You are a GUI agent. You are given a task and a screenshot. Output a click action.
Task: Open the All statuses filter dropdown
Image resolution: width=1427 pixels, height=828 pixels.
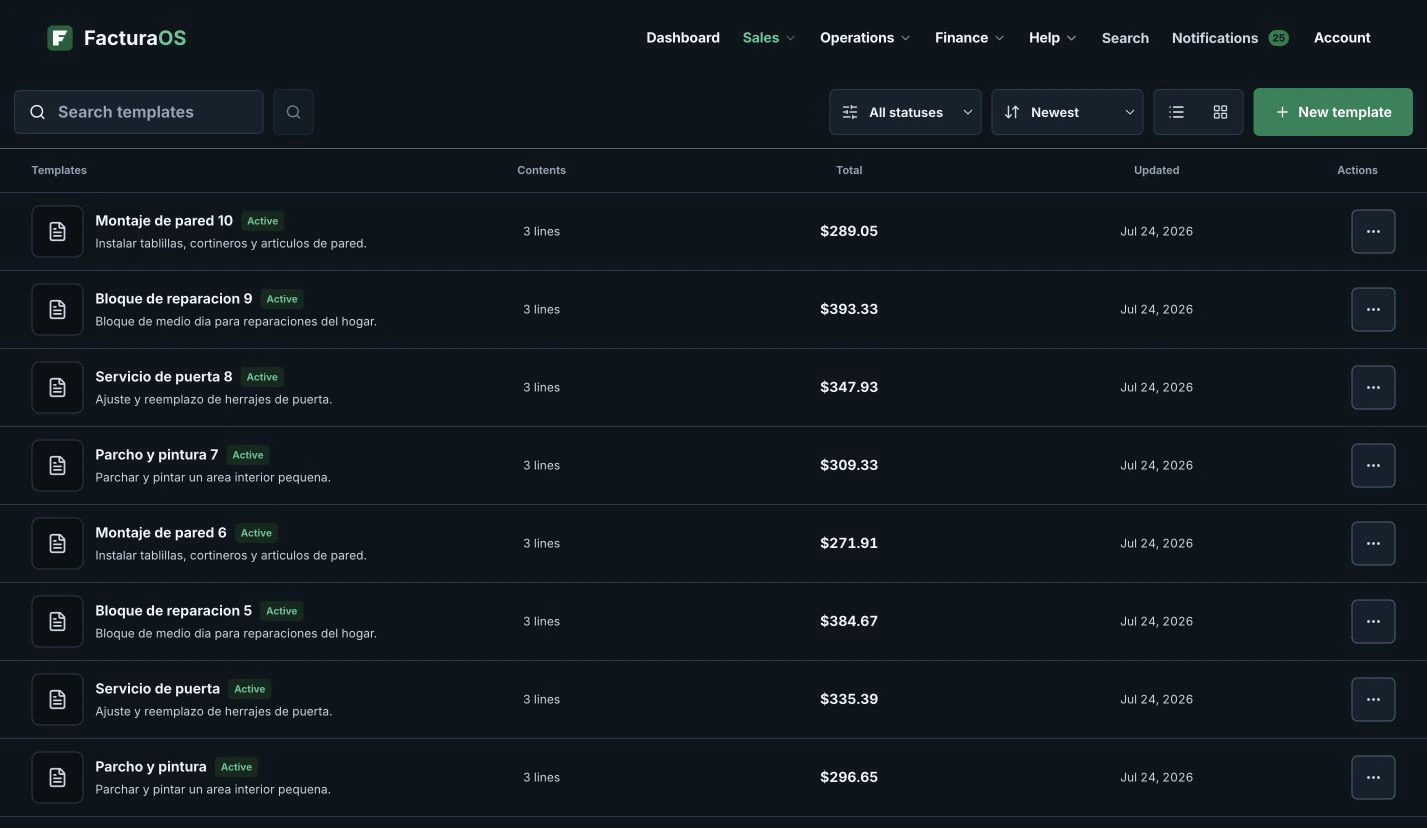[x=905, y=112]
